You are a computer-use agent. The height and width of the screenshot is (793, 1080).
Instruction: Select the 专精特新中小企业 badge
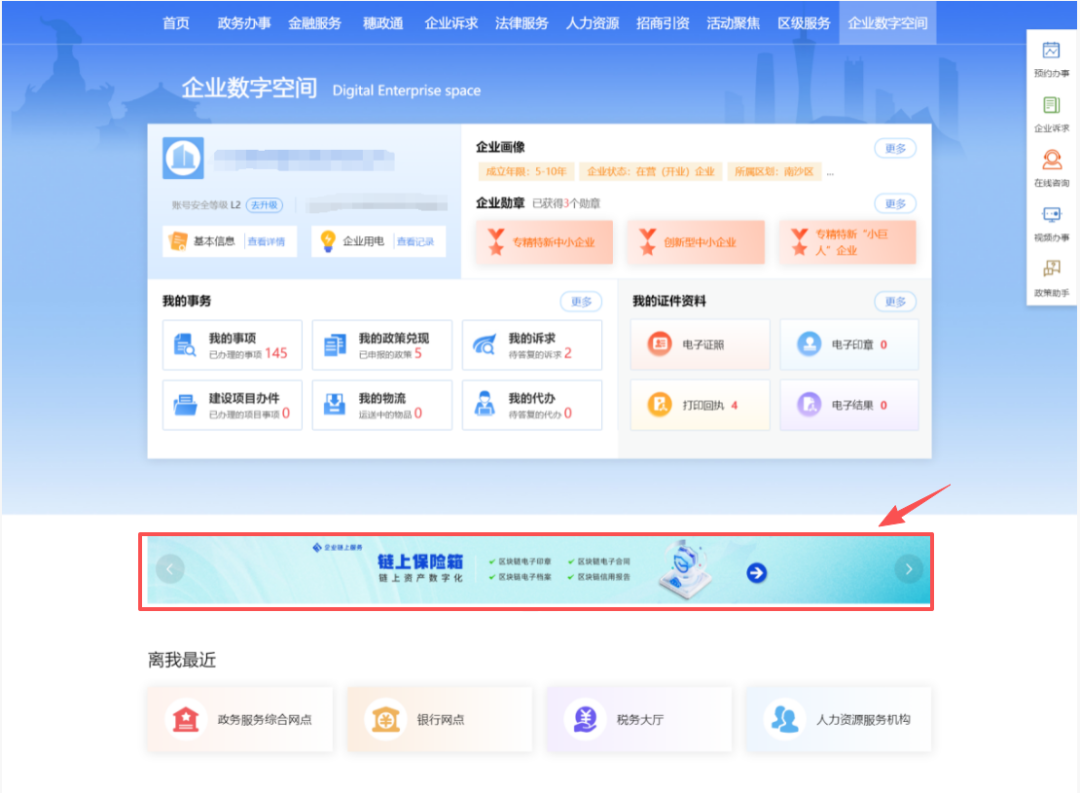click(x=544, y=242)
